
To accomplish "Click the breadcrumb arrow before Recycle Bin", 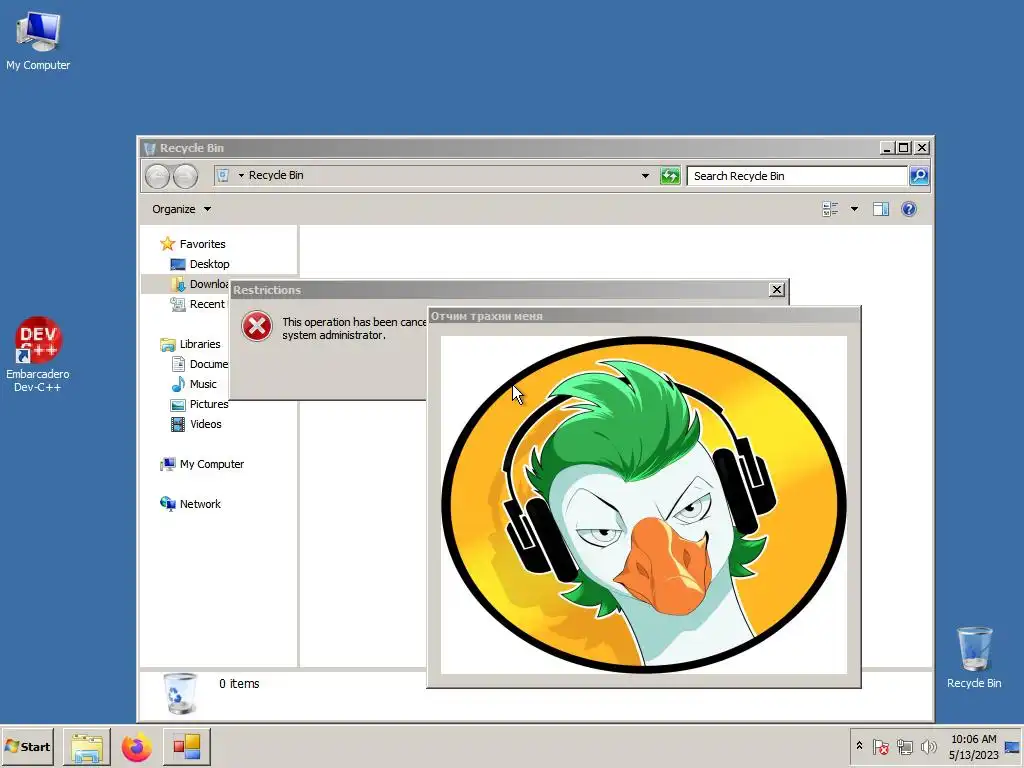I will click(241, 176).
